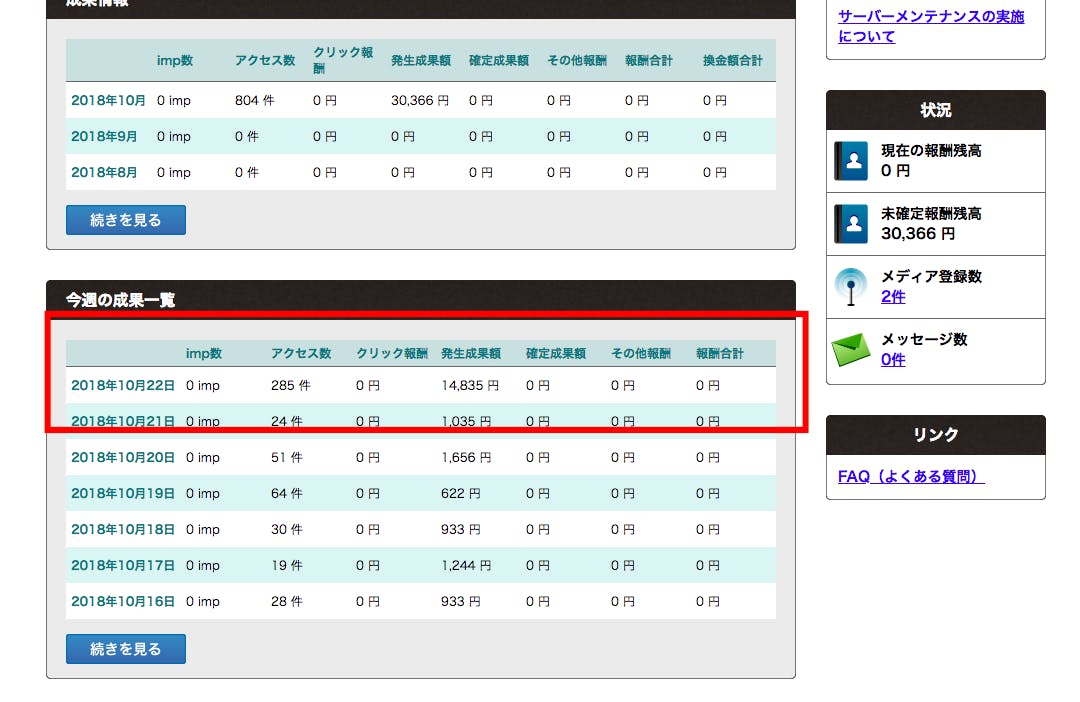
Task: Click the unconfirmed reward balance book icon
Action: 851,224
